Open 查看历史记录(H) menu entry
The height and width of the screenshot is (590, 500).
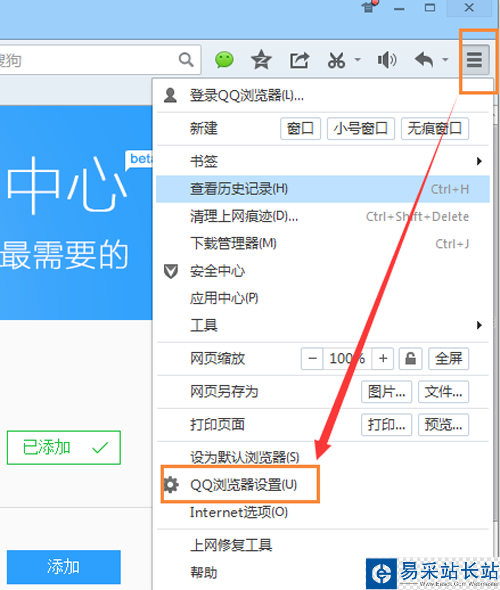pyautogui.click(x=323, y=189)
